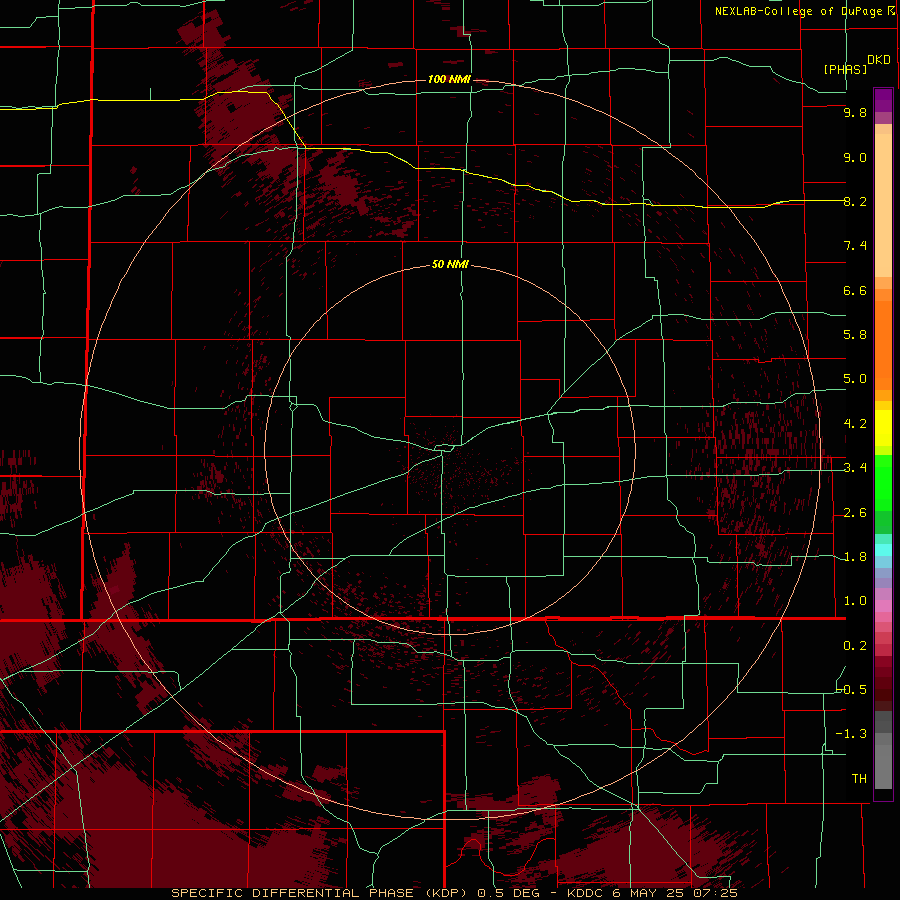Click the 8.2 scale value

pos(855,201)
